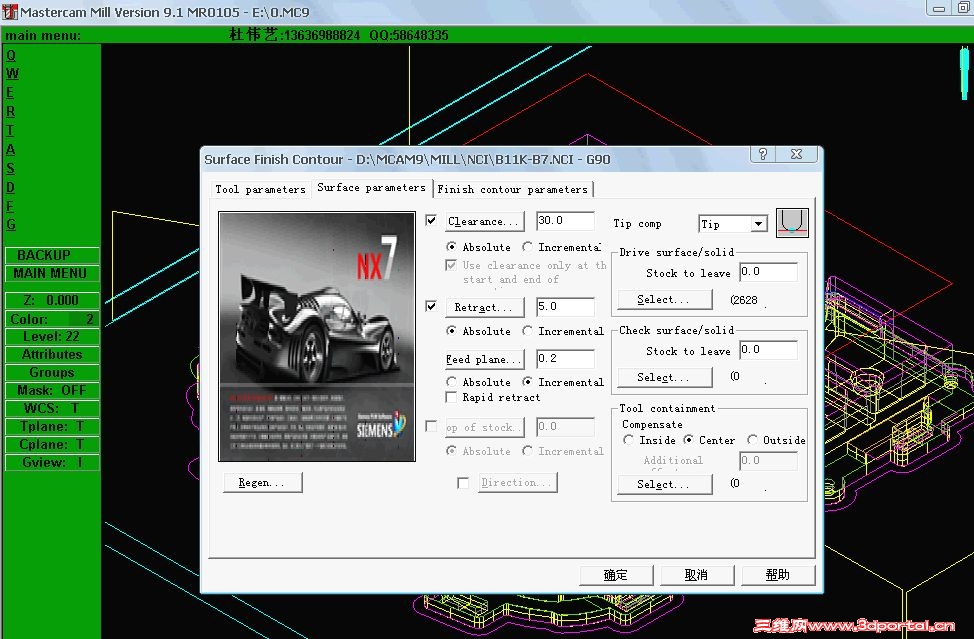Image resolution: width=974 pixels, height=639 pixels.
Task: Select menu item Q
Action: coord(11,55)
